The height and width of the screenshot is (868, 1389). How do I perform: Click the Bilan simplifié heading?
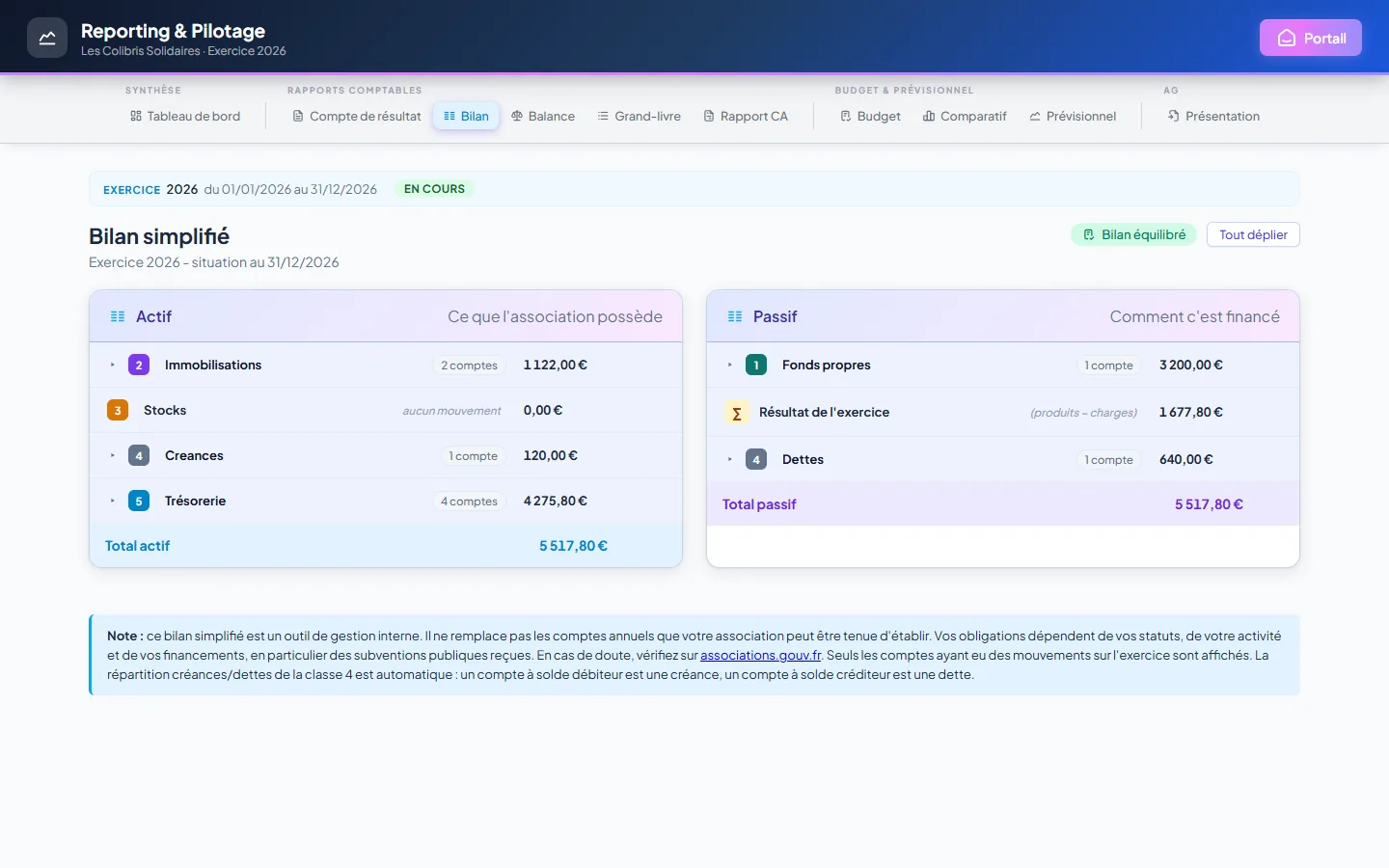click(159, 237)
